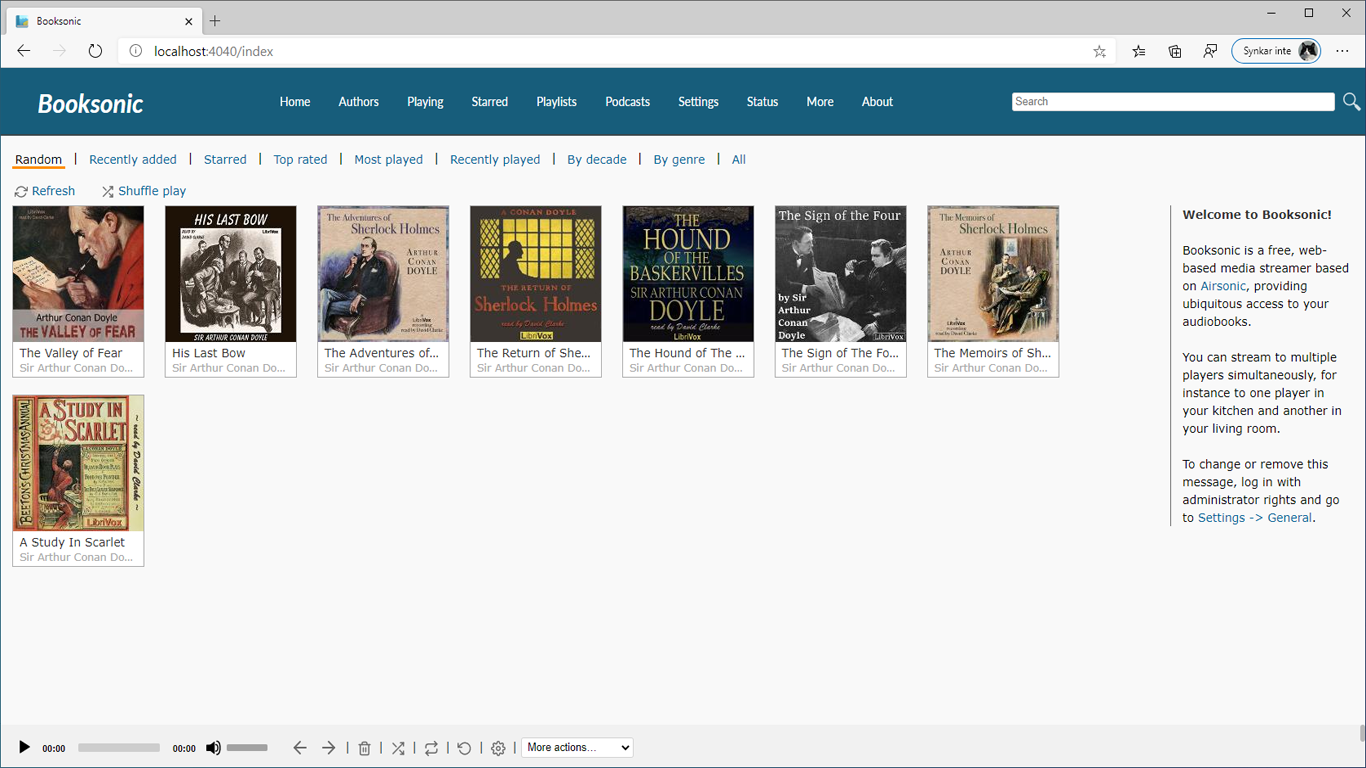This screenshot has height=768, width=1366.
Task: Go to the previous track arrow
Action: click(300, 747)
